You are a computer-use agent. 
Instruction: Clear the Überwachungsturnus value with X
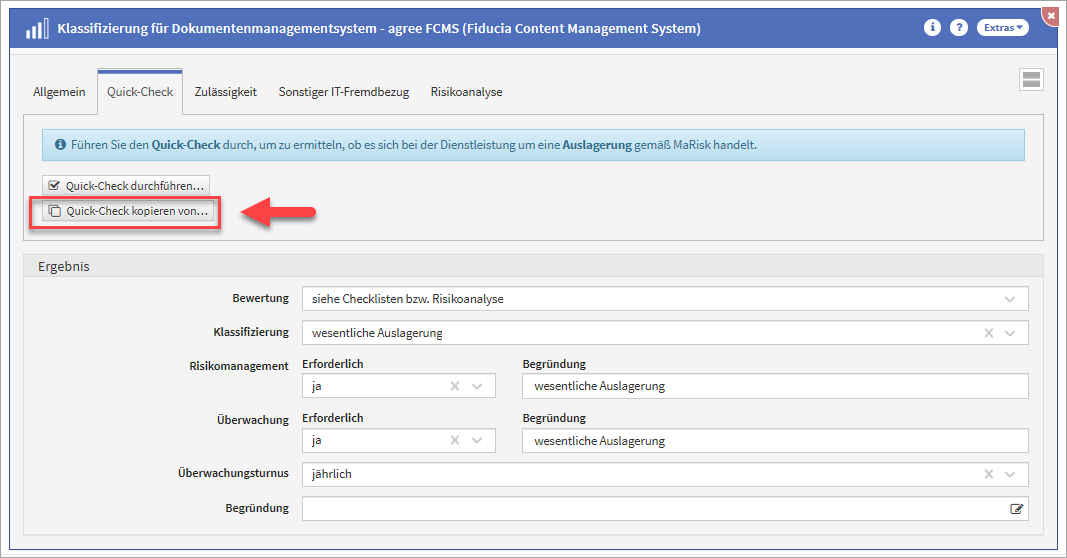[x=988, y=475]
